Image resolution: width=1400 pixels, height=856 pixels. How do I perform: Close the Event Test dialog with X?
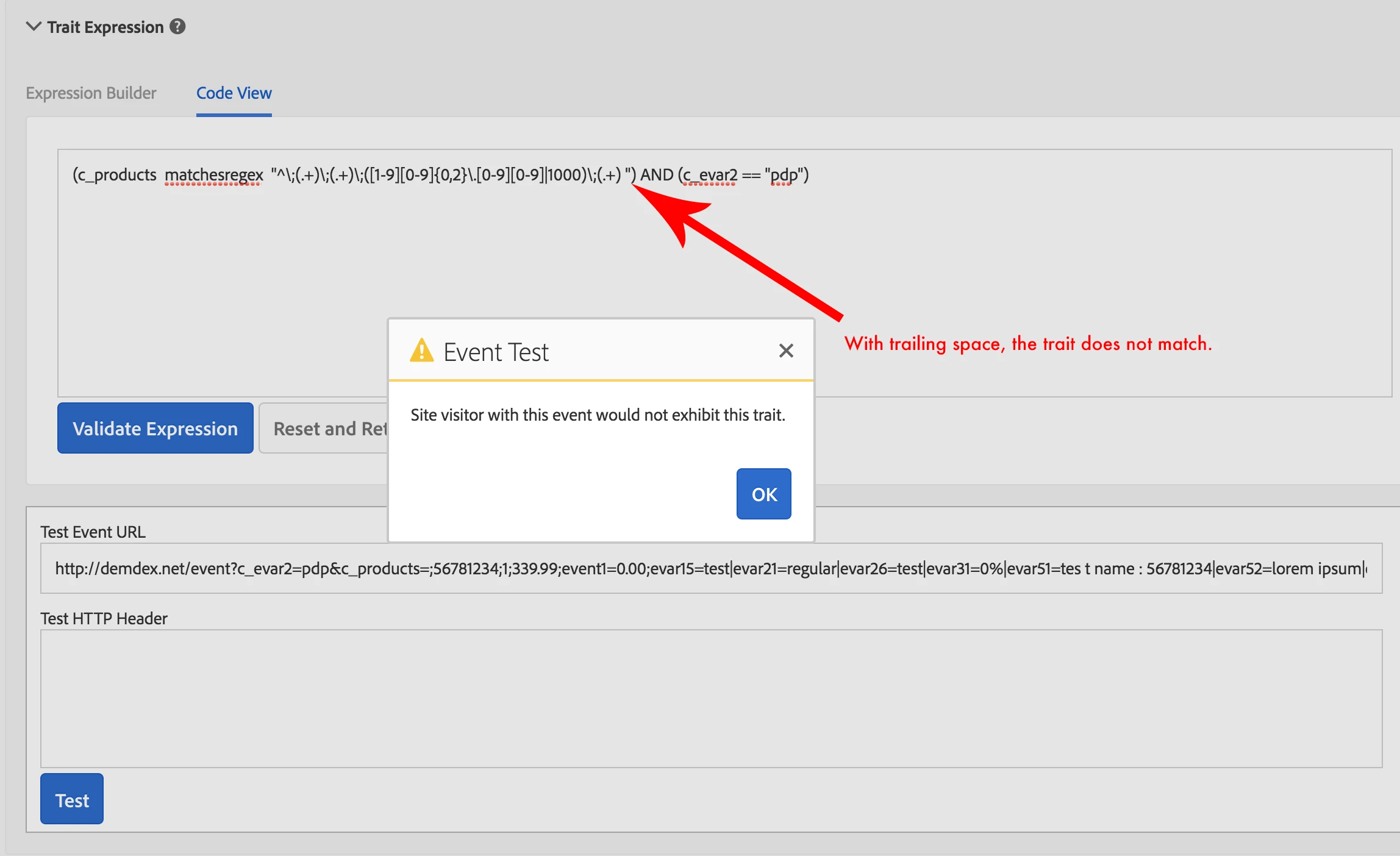click(x=786, y=351)
